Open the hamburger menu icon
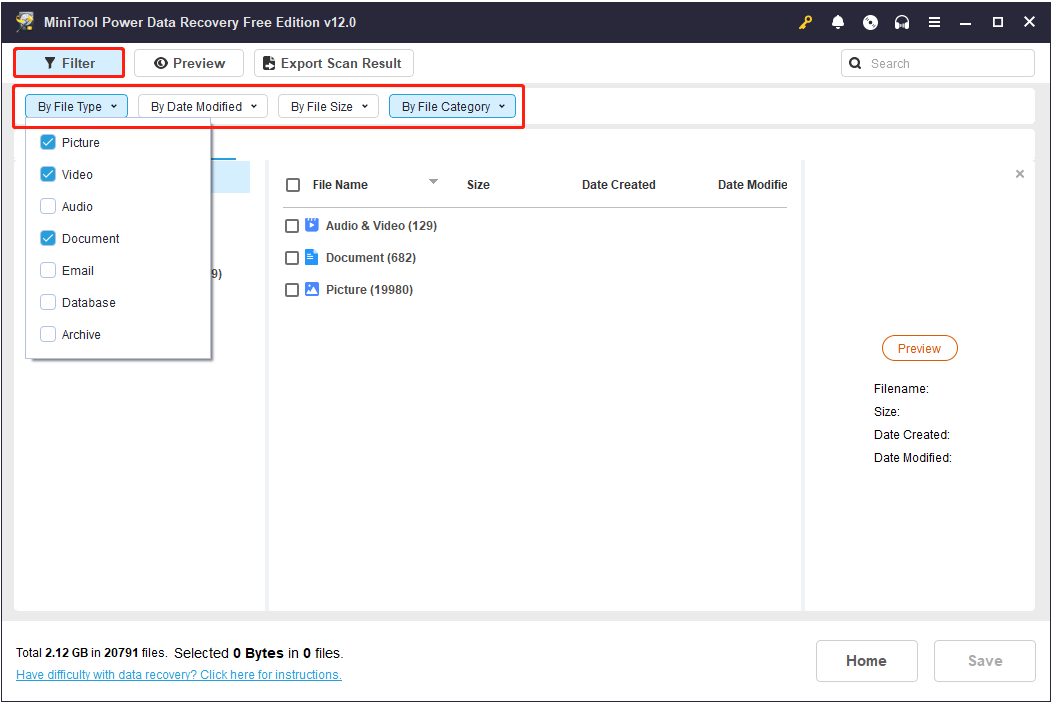The width and height of the screenshot is (1054, 704). coord(934,22)
